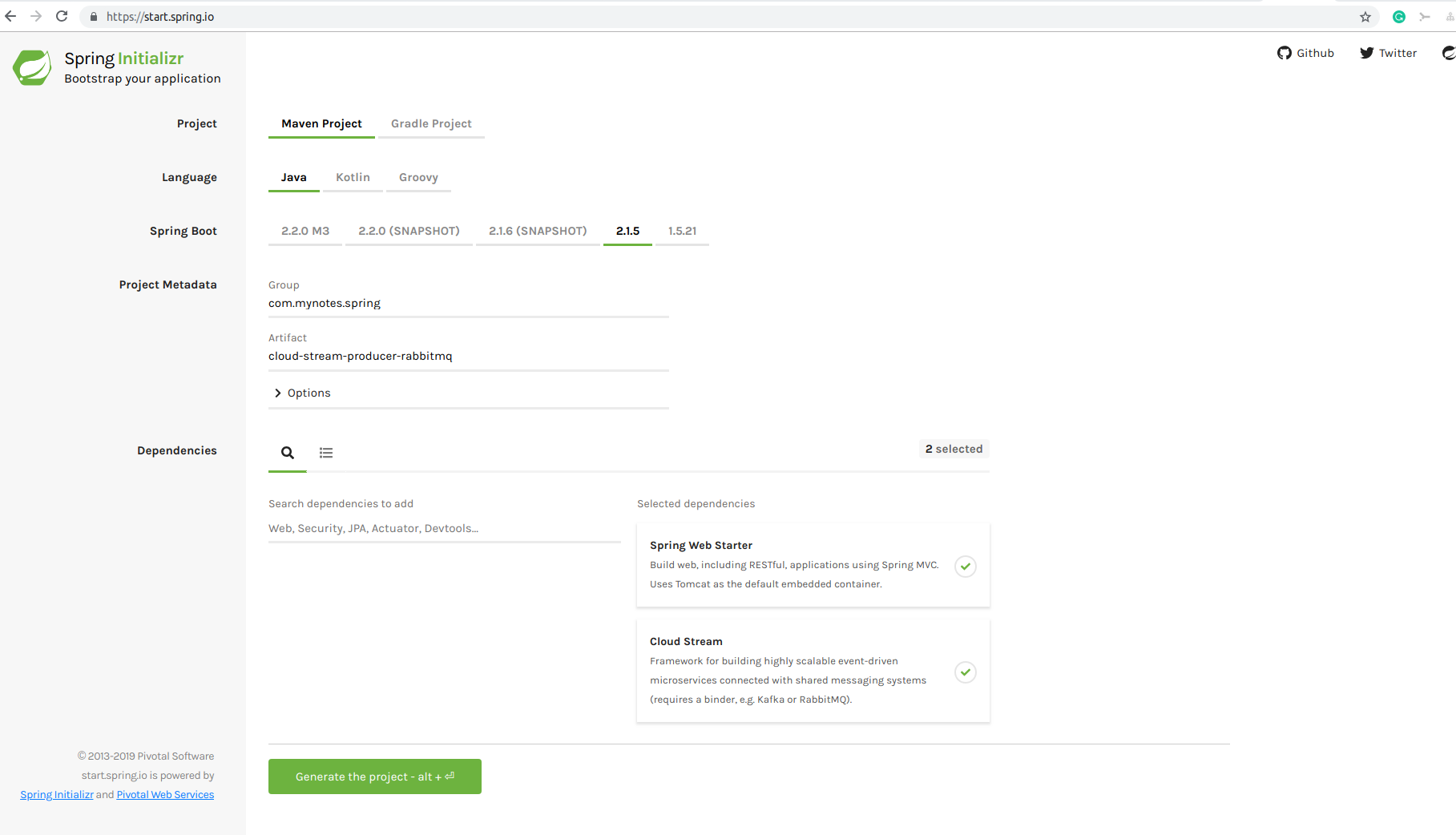The height and width of the screenshot is (835, 1456).
Task: Select the Maven Project tab
Action: point(321,123)
